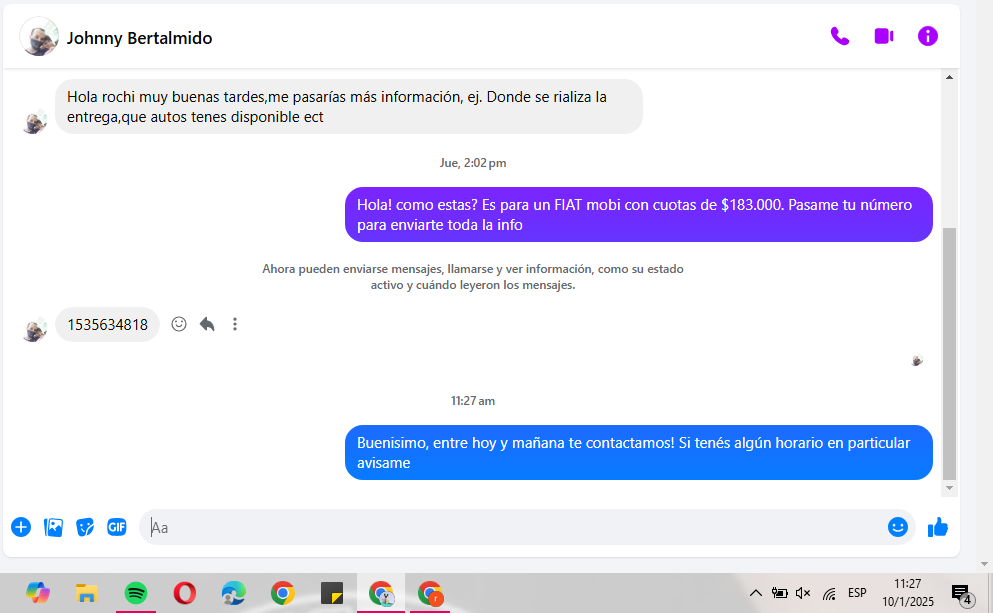Click the chat scrollbar down arrow
This screenshot has width=993, height=613.
tap(949, 488)
